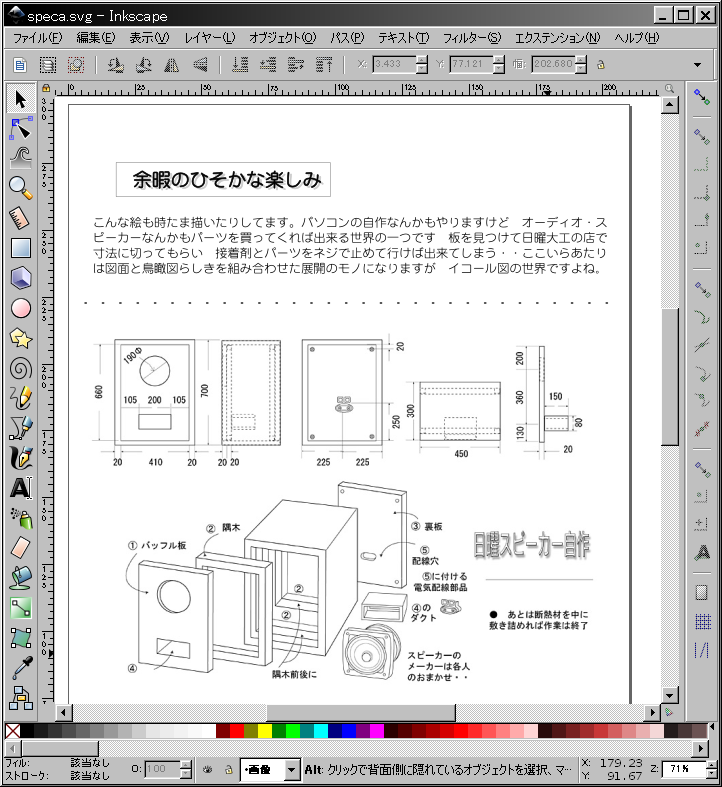Flip selection horizontally
The image size is (722, 787).
(x=172, y=65)
